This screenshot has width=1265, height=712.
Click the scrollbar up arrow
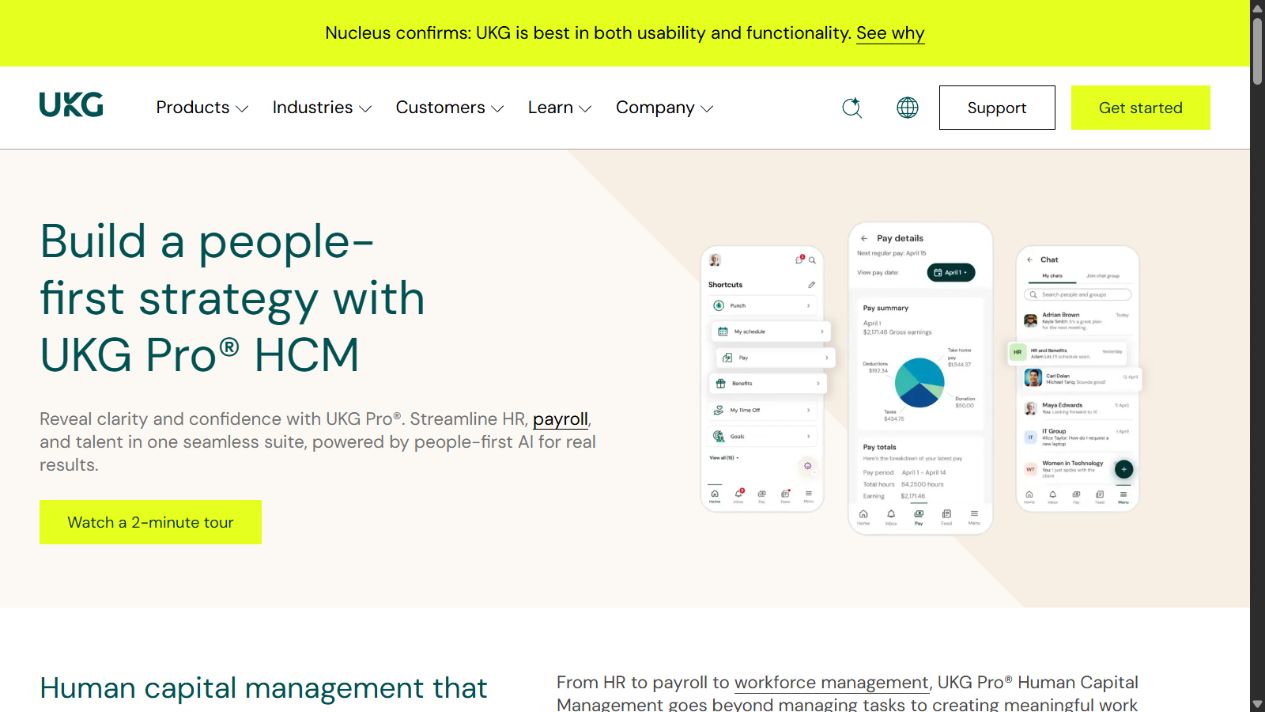(1257, 7)
